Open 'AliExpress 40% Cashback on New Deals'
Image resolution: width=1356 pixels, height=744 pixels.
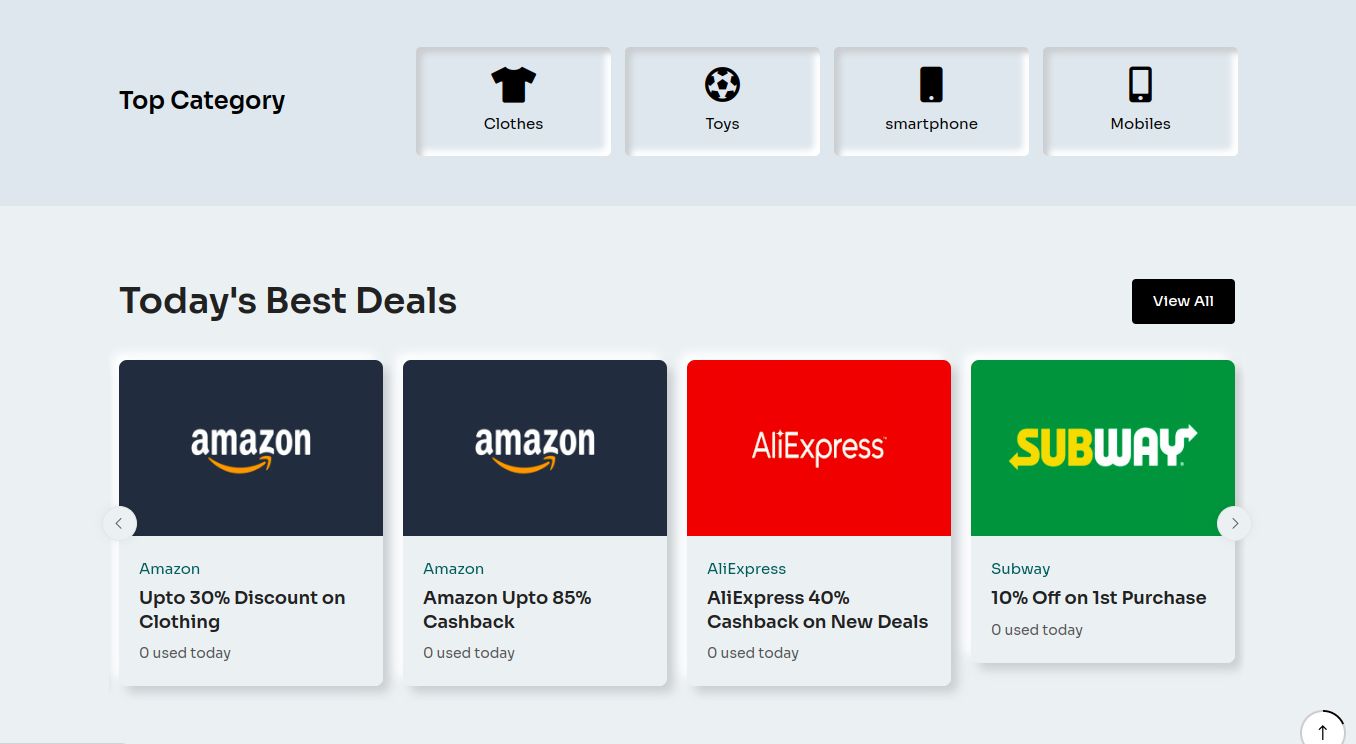[x=817, y=609]
